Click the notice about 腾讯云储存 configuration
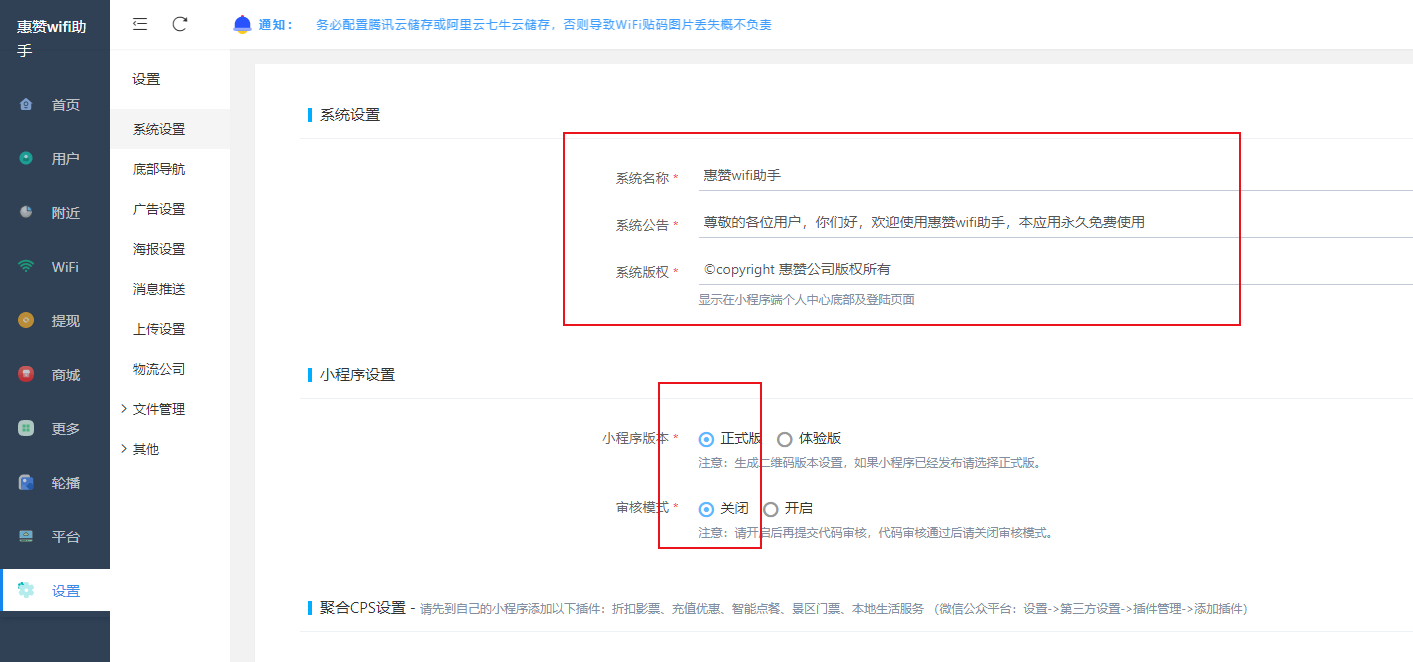This screenshot has width=1413, height=662. (x=543, y=24)
